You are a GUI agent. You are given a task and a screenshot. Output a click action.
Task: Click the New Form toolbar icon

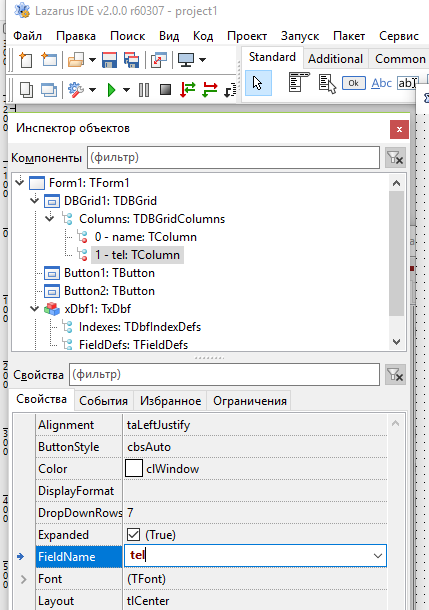tap(49, 60)
